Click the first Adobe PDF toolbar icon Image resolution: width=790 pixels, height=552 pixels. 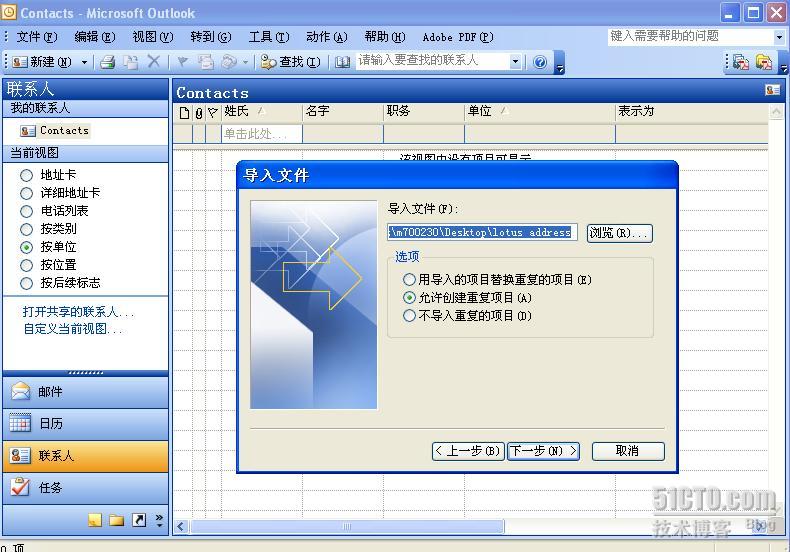pos(741,62)
